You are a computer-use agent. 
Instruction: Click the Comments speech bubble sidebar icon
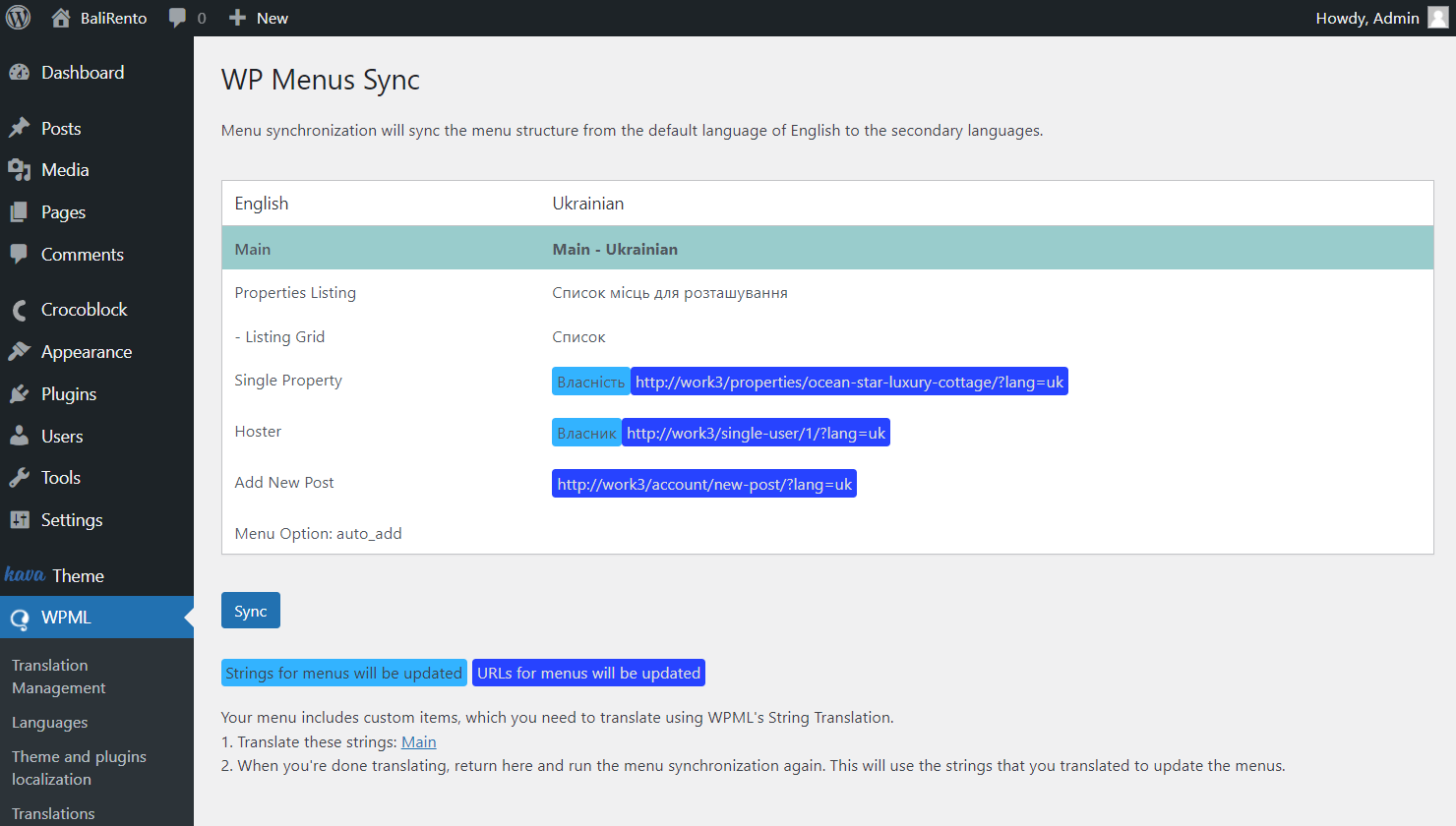(19, 254)
